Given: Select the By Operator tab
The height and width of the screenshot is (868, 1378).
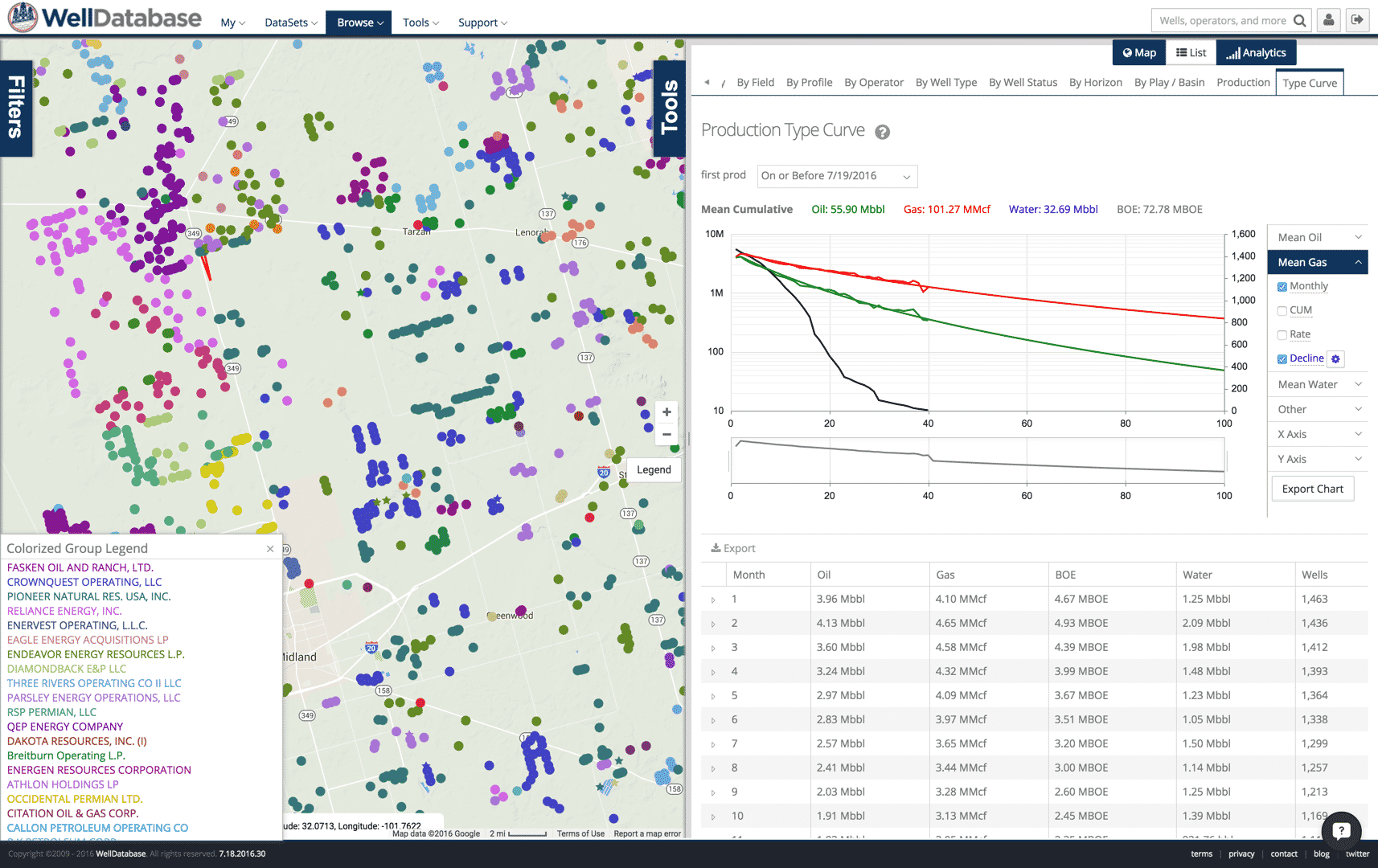Looking at the screenshot, I should (874, 82).
